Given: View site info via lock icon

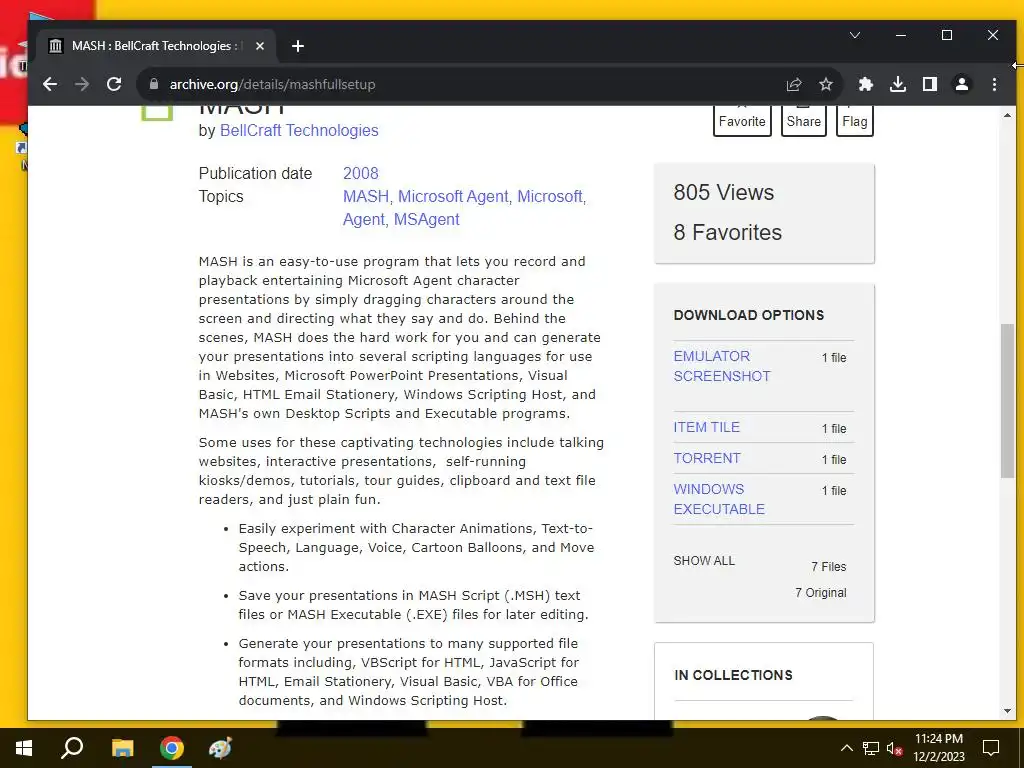Looking at the screenshot, I should click(x=154, y=84).
